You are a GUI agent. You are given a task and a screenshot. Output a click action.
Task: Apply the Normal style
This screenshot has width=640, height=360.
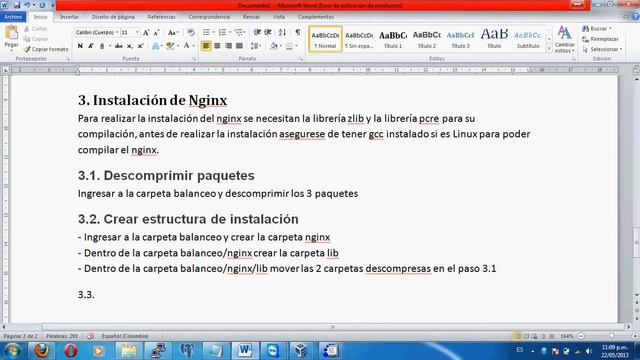point(325,39)
